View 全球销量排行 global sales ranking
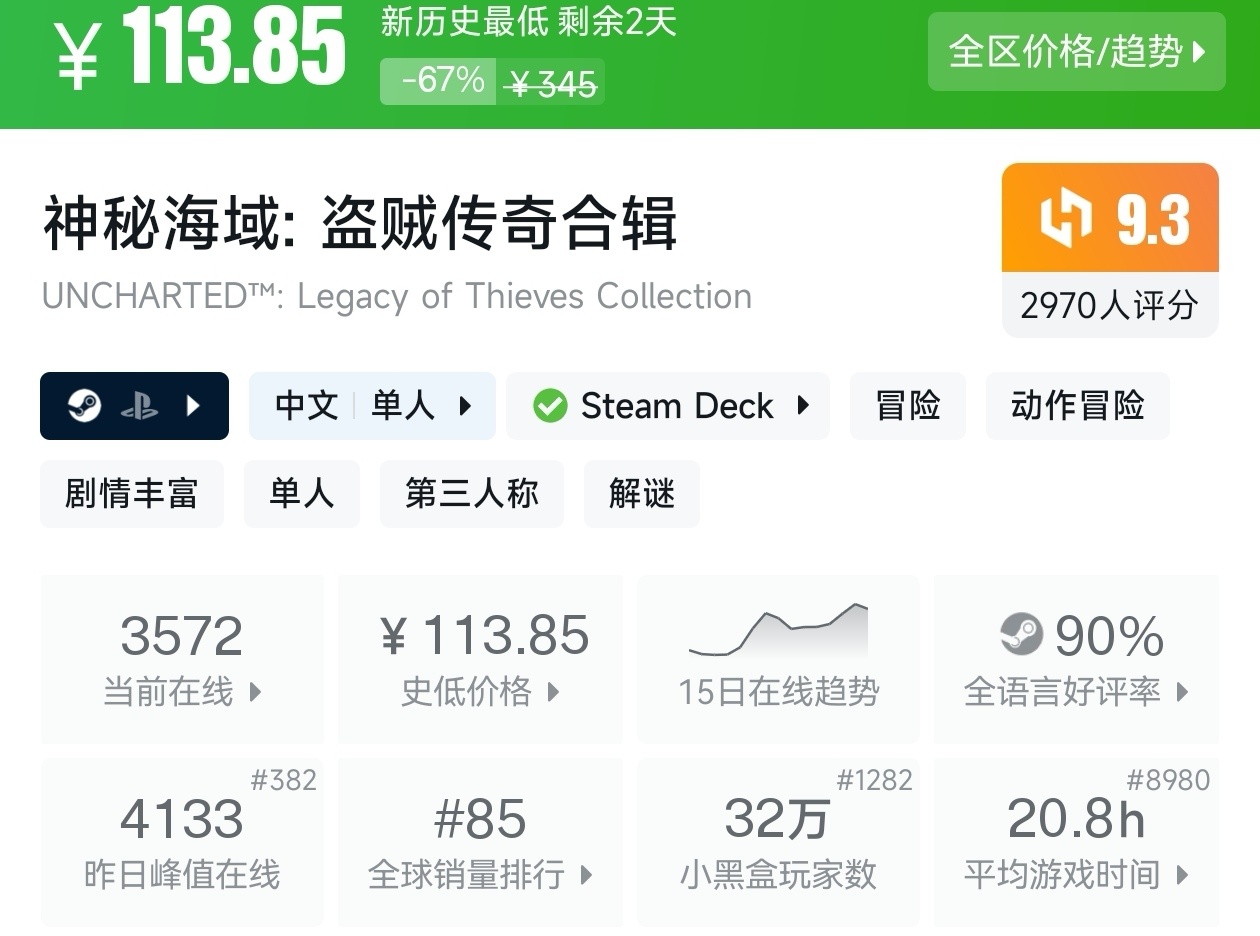1260x936 pixels. [x=480, y=875]
